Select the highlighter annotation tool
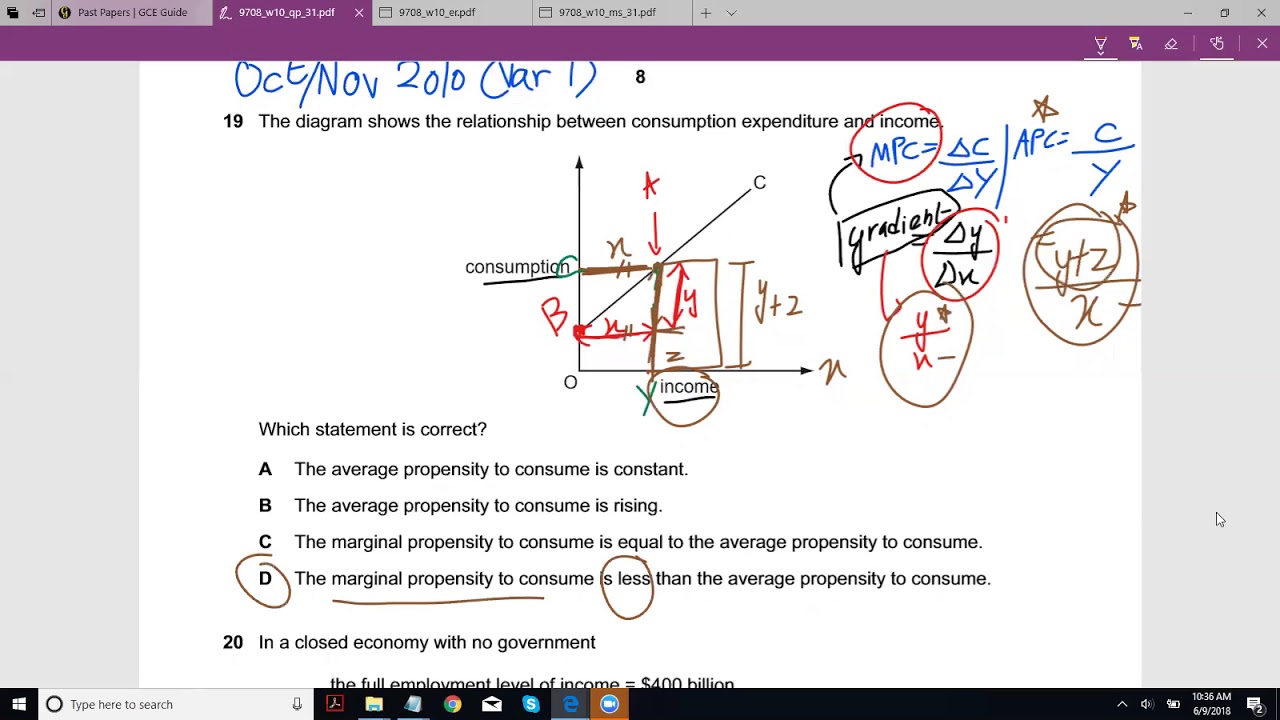This screenshot has height=720, width=1280. 1135,44
